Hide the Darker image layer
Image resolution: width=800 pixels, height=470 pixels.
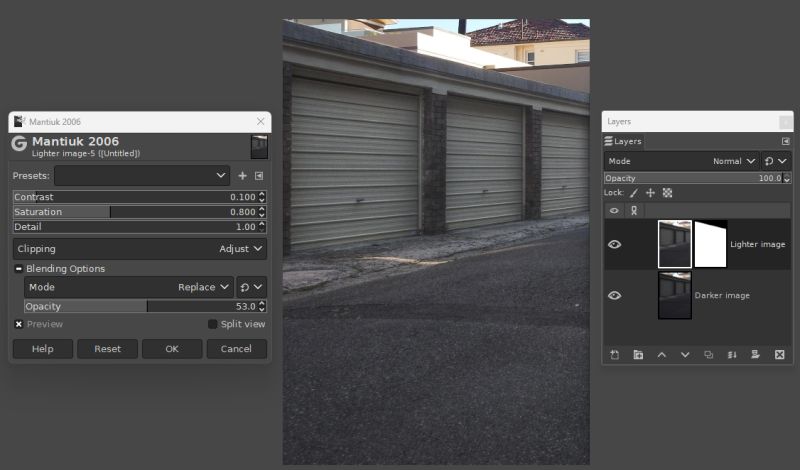[x=614, y=295]
